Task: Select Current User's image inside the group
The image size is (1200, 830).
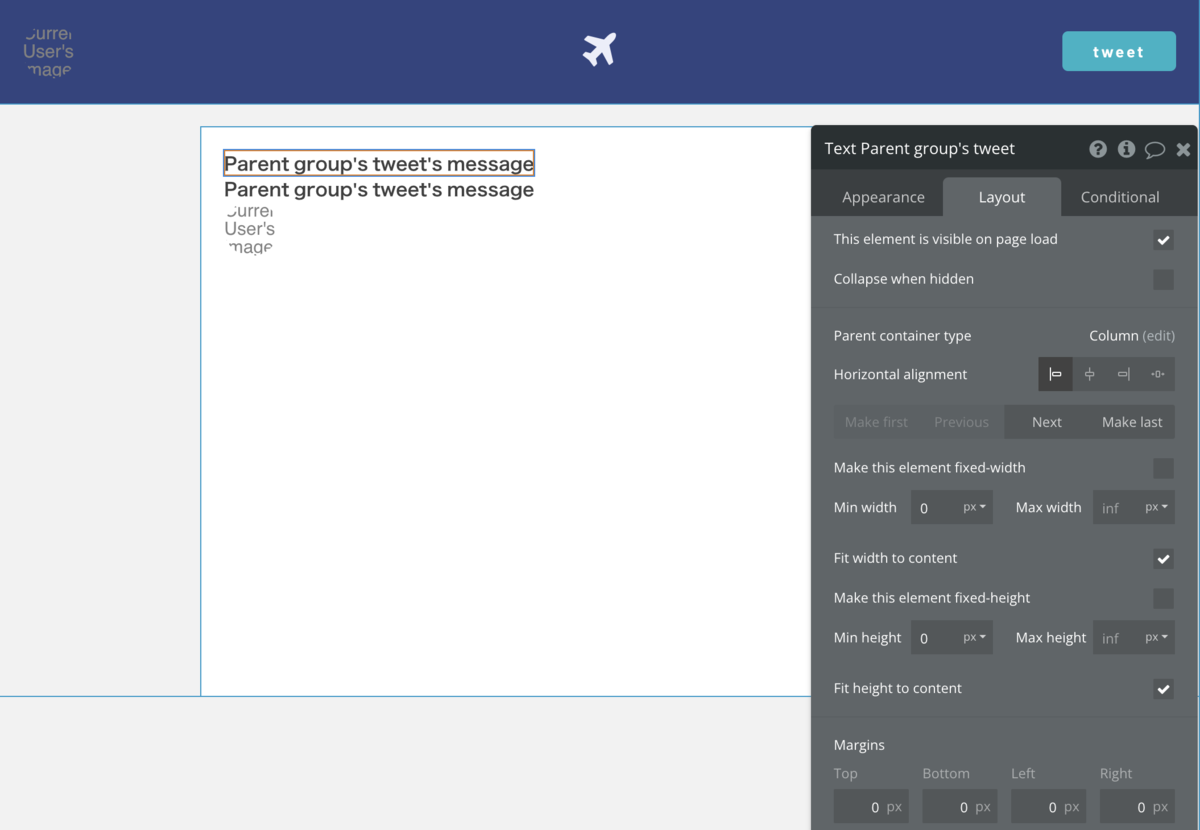Action: click(x=249, y=229)
